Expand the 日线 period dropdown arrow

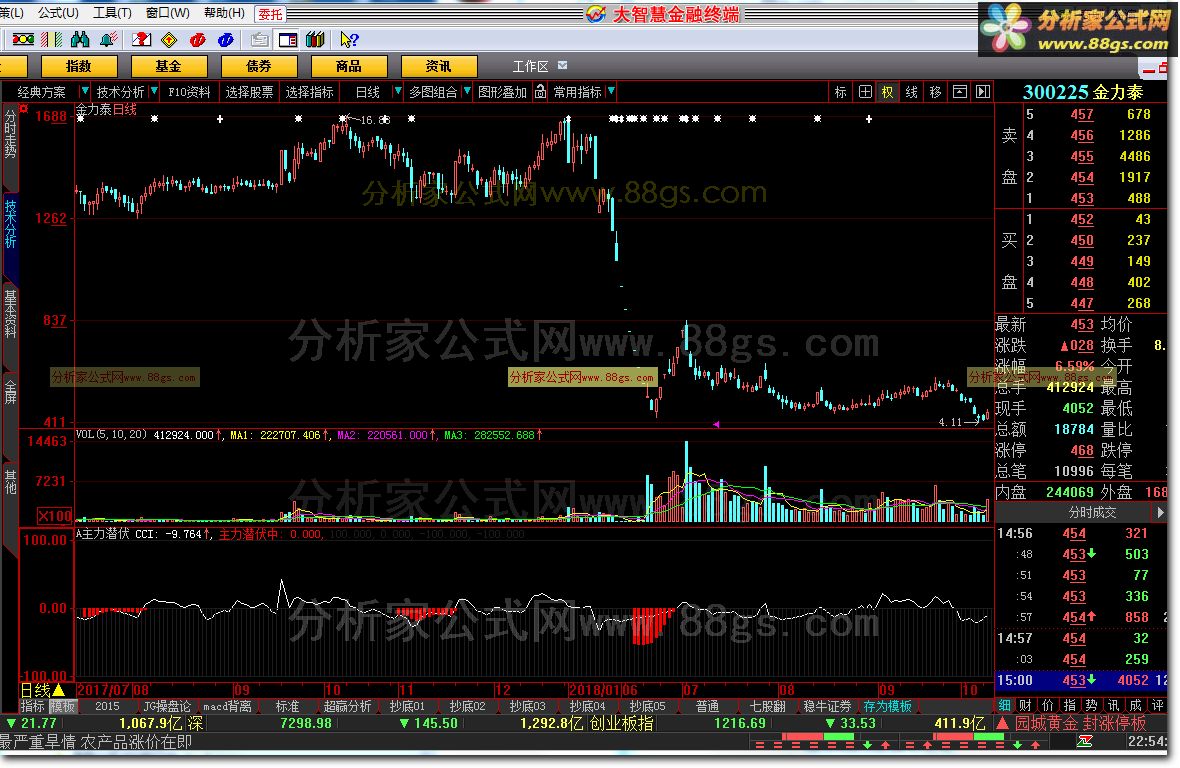pyautogui.click(x=397, y=91)
